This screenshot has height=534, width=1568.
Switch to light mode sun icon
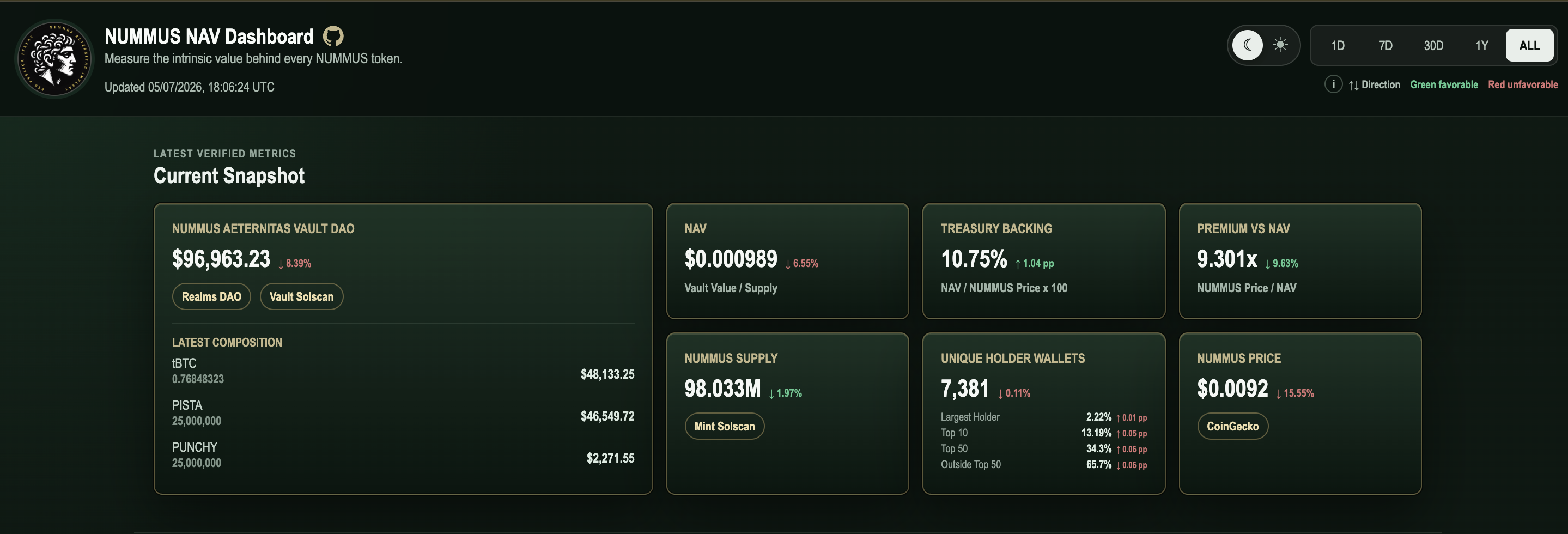point(1280,45)
